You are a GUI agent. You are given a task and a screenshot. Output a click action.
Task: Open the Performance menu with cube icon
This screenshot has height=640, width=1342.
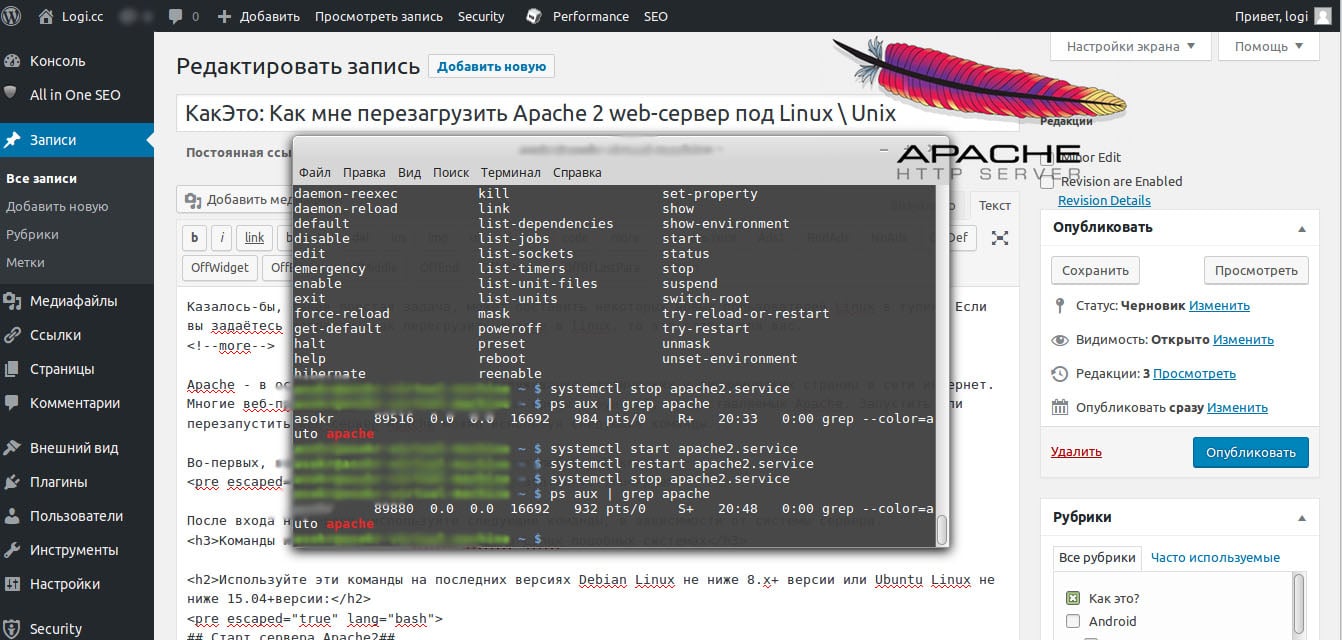pos(578,16)
